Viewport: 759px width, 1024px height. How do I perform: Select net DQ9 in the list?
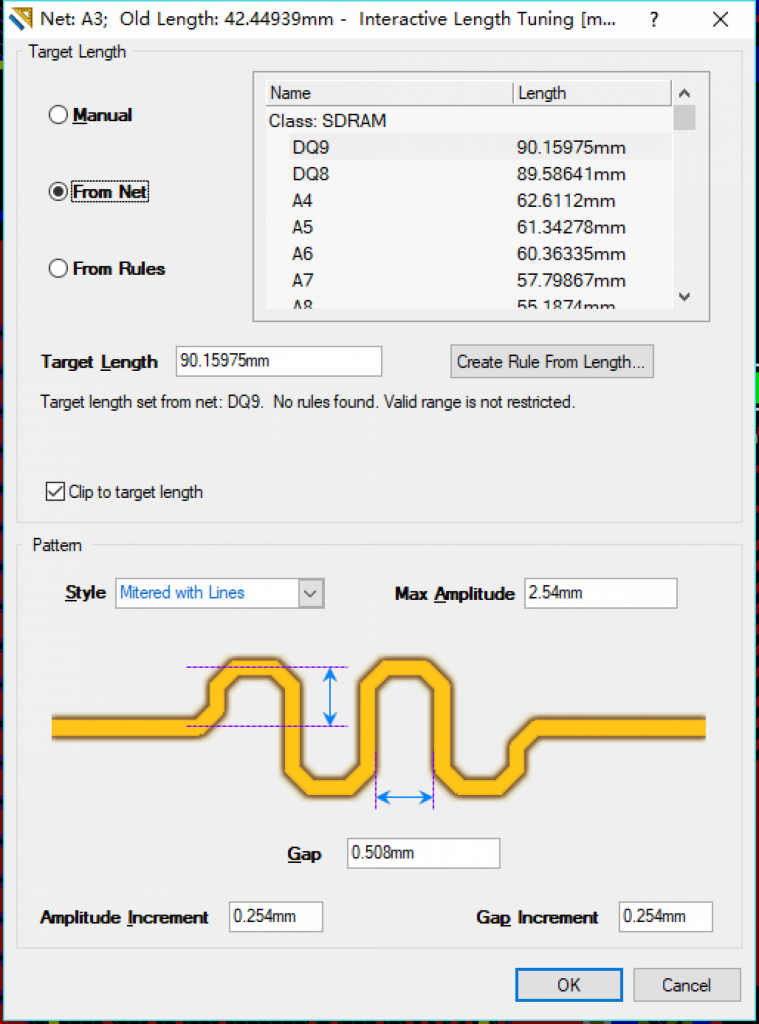click(310, 148)
